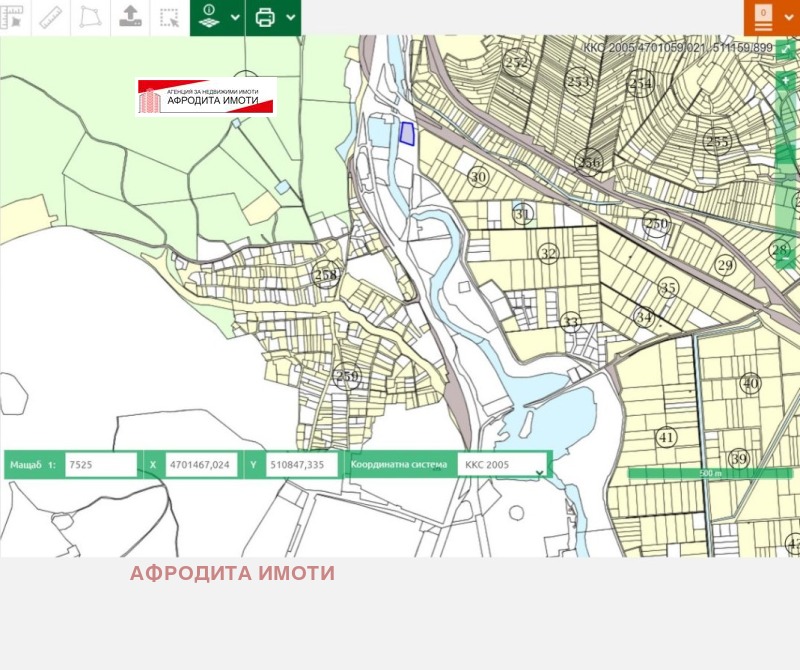Enable the rectangle selection tool

169,17
